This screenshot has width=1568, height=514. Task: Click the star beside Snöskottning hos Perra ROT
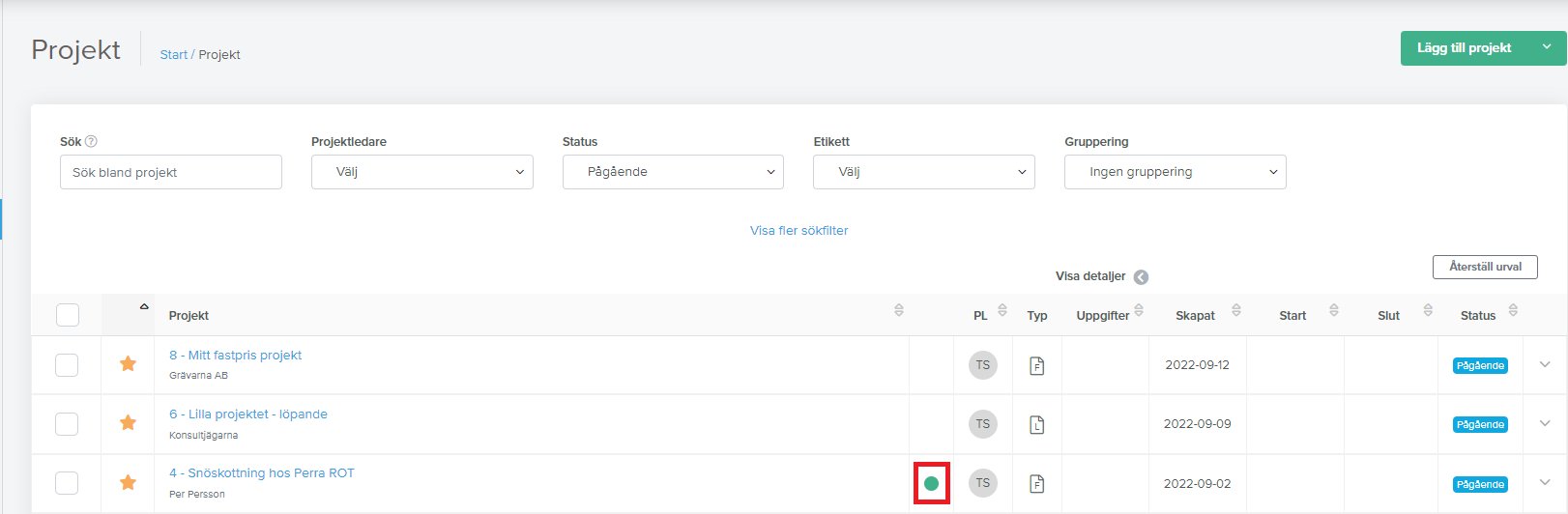pos(128,482)
